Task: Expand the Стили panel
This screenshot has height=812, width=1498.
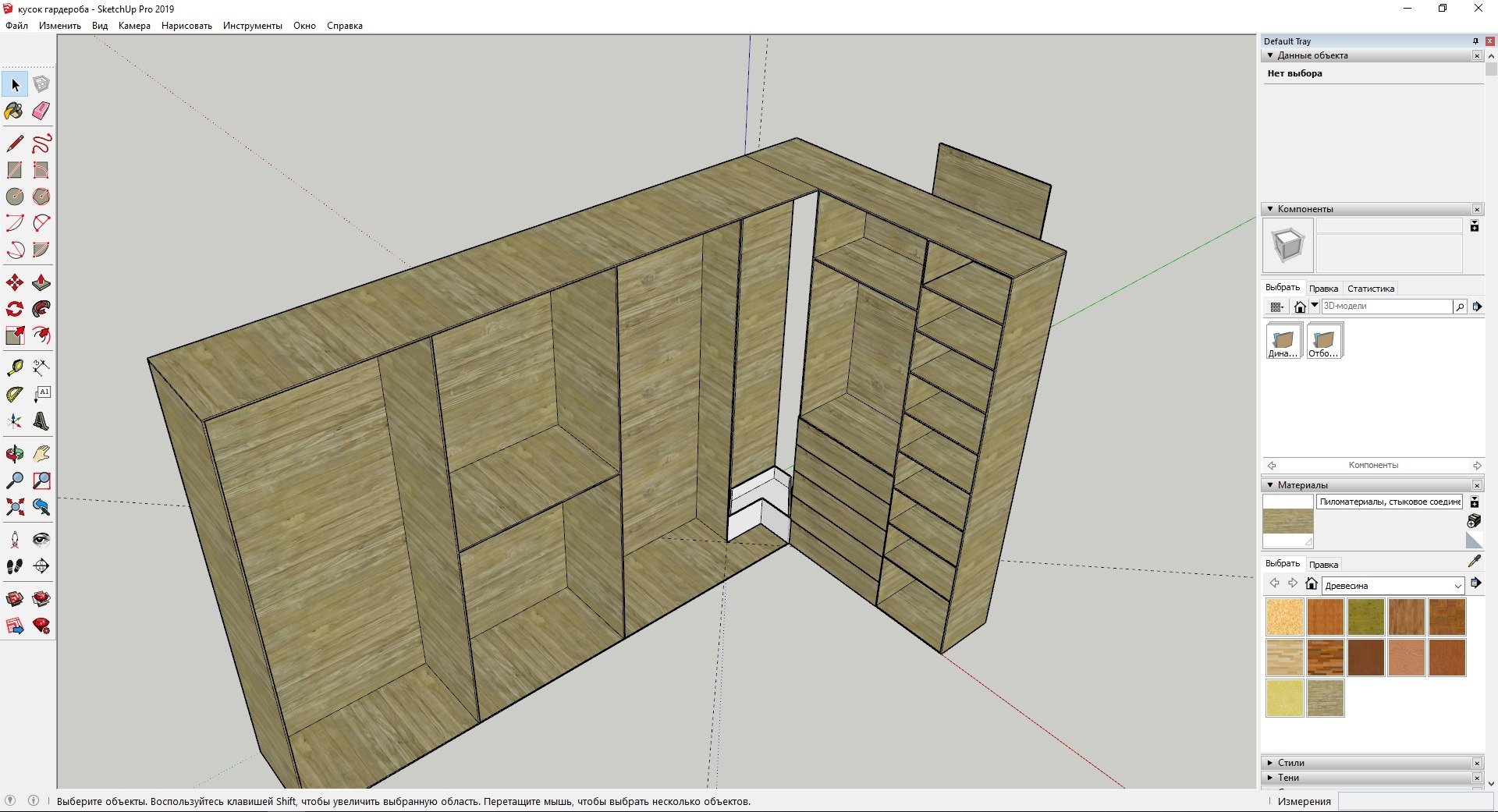Action: (1270, 763)
